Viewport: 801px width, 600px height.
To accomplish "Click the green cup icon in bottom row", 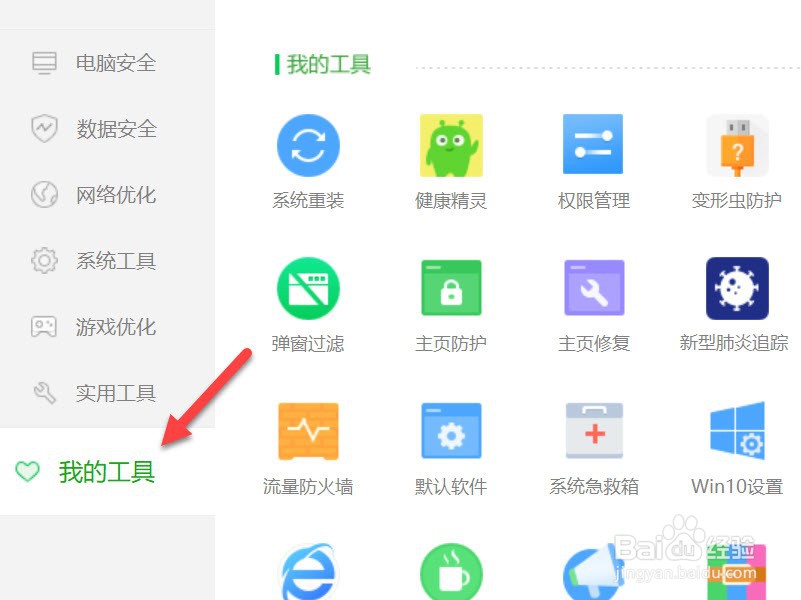I will 451,570.
